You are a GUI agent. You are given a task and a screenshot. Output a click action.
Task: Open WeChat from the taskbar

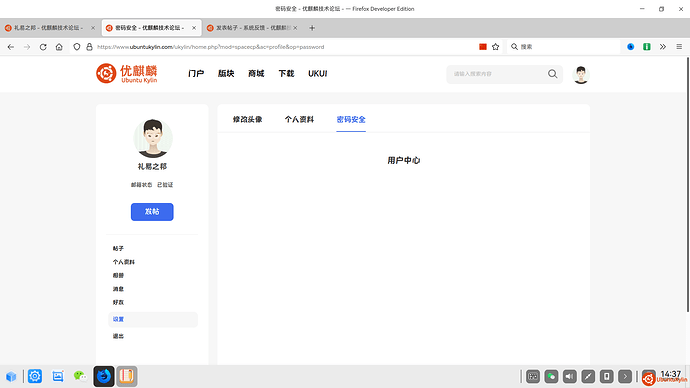[81, 376]
